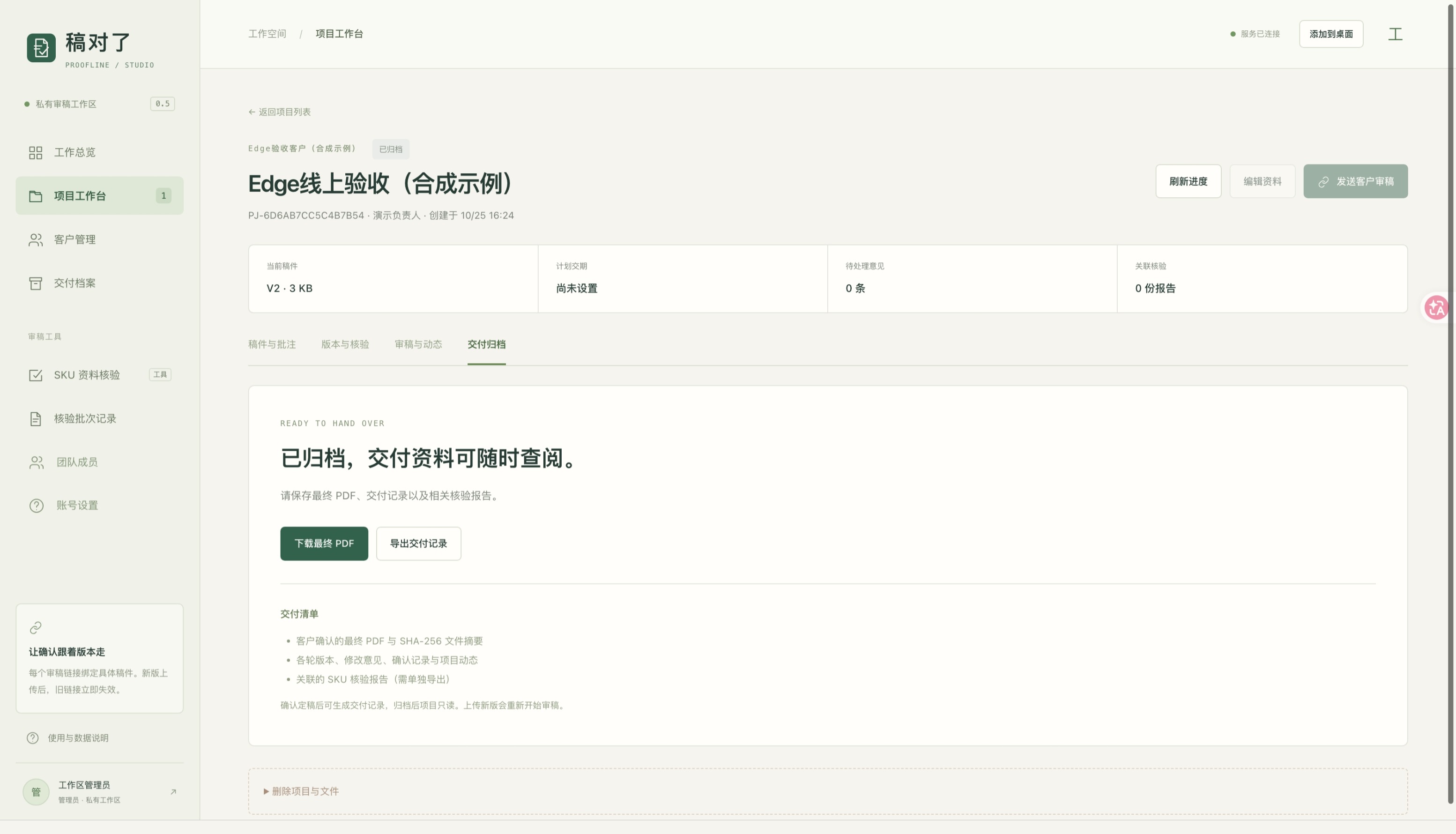Screen dimensions: 1456x834
Task: Click the 尚未设置 planned date value
Action: point(577,288)
